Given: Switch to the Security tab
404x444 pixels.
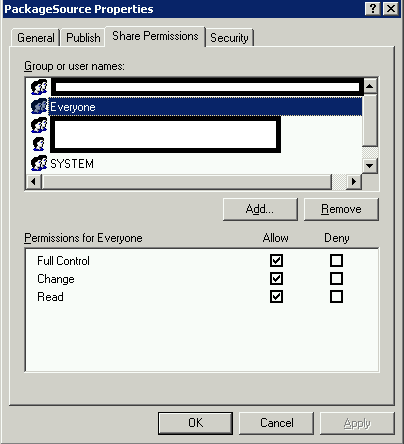Looking at the screenshot, I should tap(229, 38).
